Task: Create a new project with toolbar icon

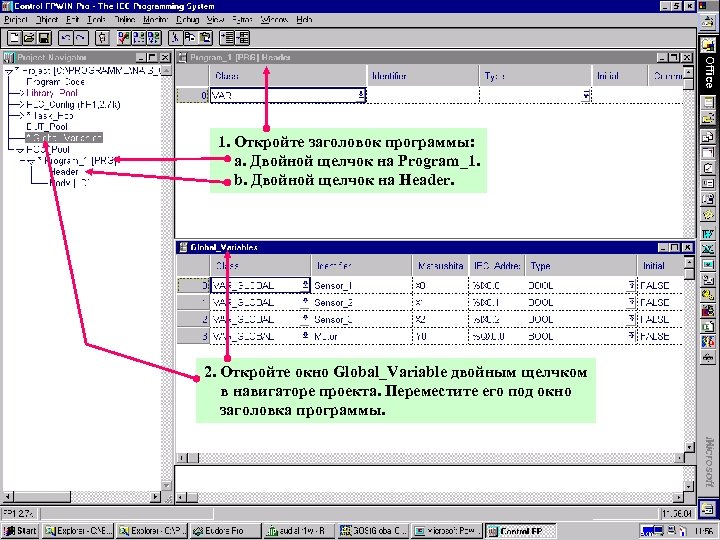Action: (14, 38)
